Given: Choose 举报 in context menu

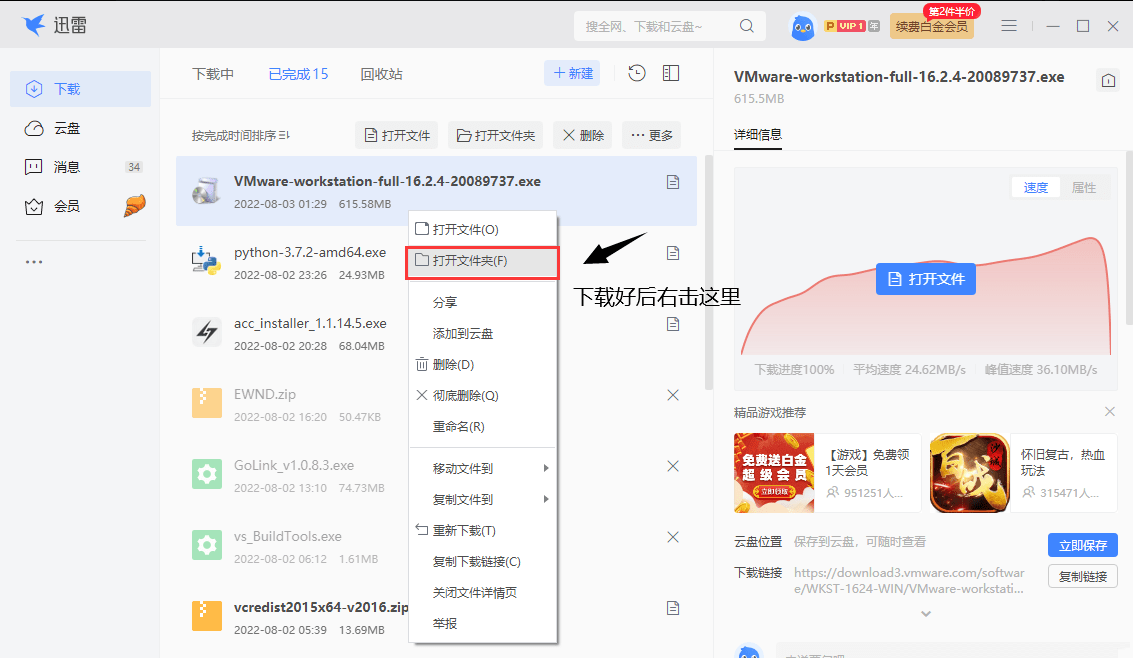Looking at the screenshot, I should (x=483, y=623).
